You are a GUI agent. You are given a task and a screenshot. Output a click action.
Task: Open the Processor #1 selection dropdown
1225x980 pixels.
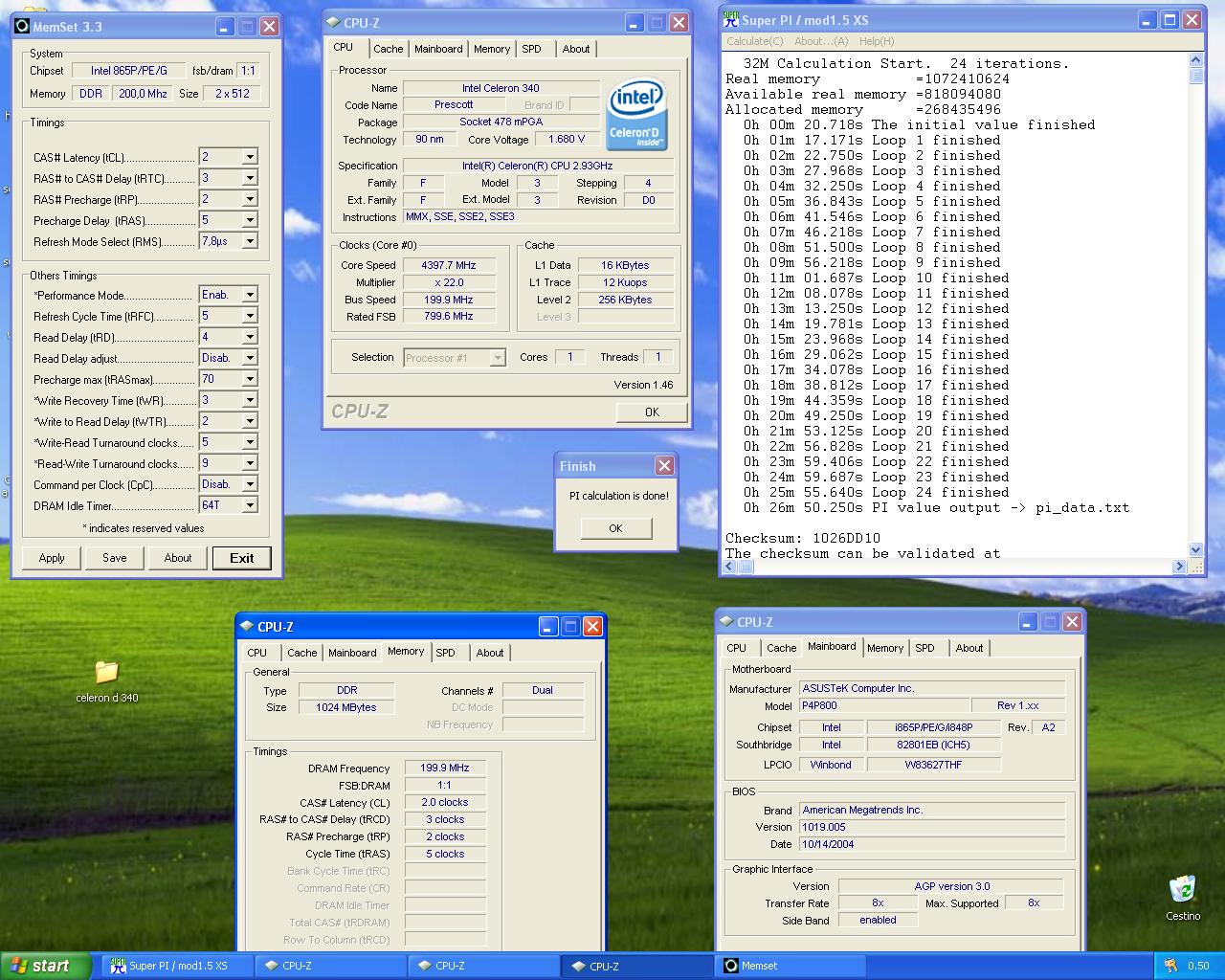pyautogui.click(x=498, y=358)
